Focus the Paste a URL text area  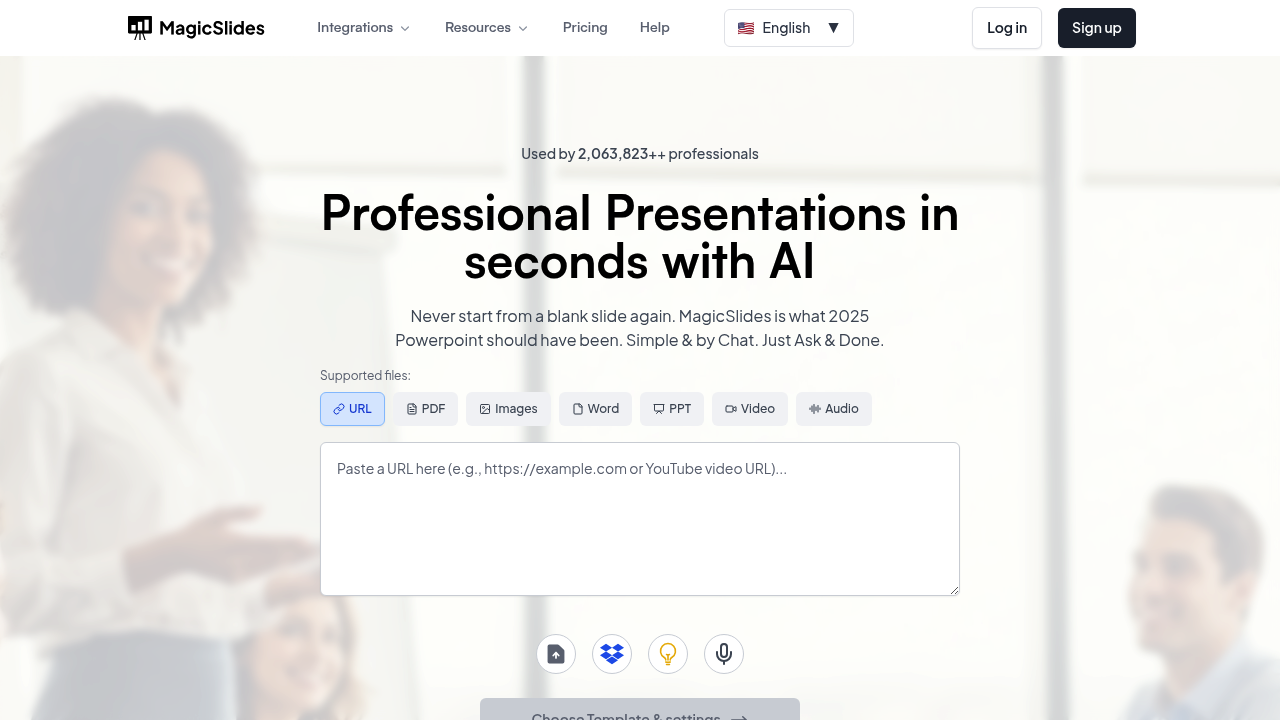[x=640, y=519]
